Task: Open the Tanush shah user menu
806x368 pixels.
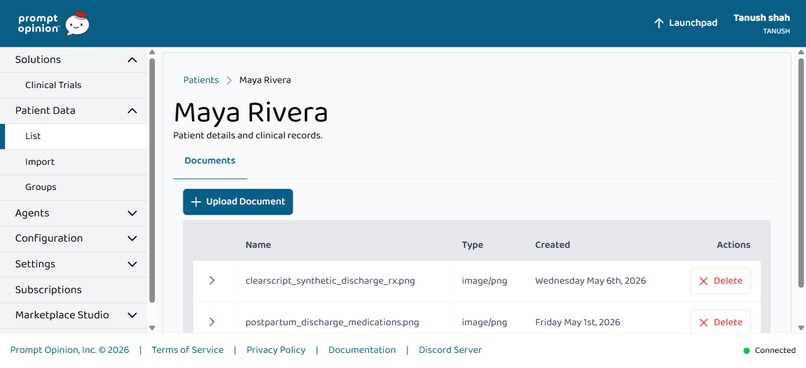Action: tap(761, 24)
